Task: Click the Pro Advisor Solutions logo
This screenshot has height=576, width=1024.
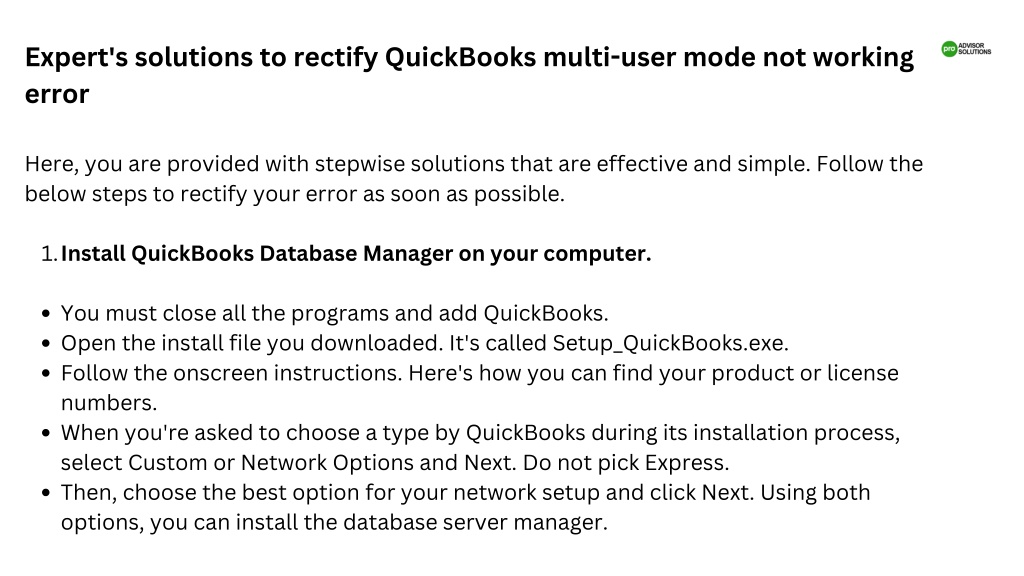Action: (966, 49)
